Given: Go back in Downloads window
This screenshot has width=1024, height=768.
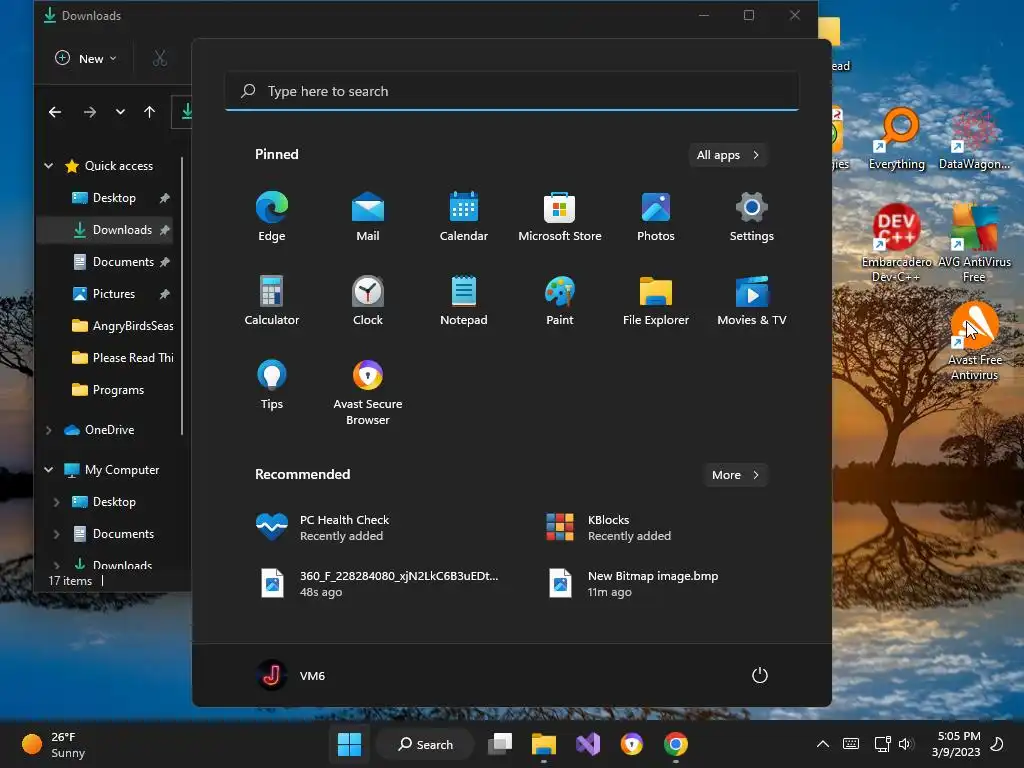Looking at the screenshot, I should coord(55,112).
